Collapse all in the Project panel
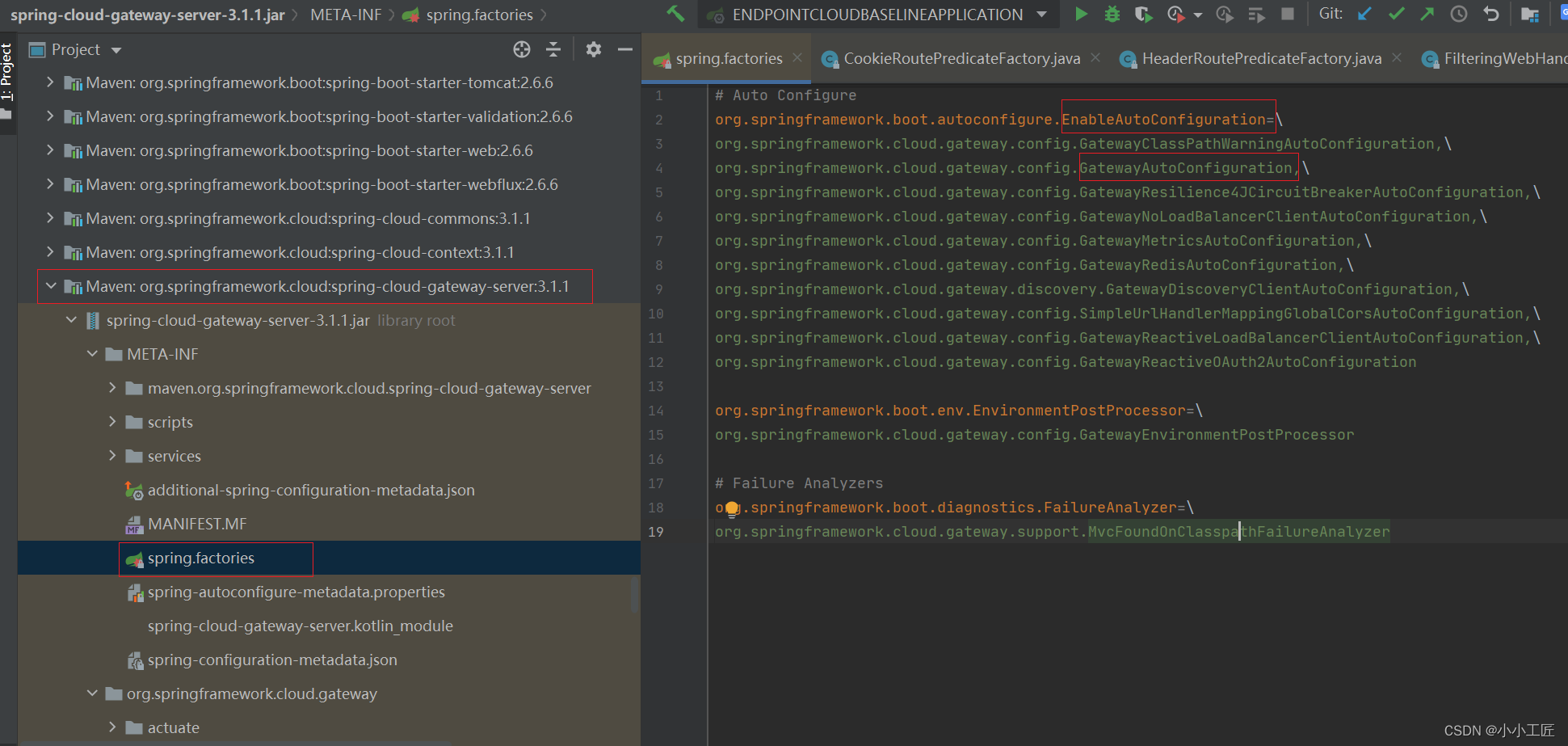This screenshot has height=746, width=1568. [x=553, y=49]
